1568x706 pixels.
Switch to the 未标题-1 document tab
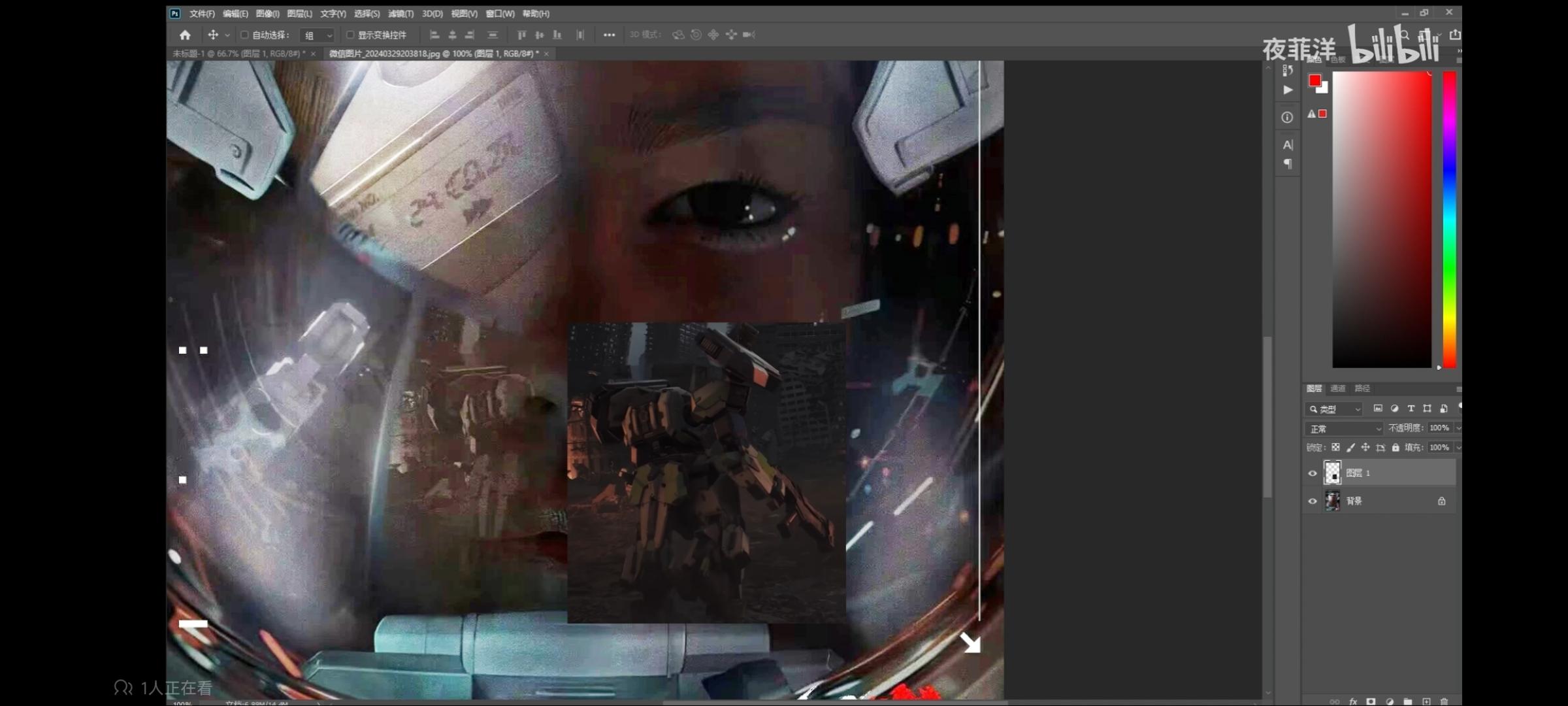coord(238,54)
